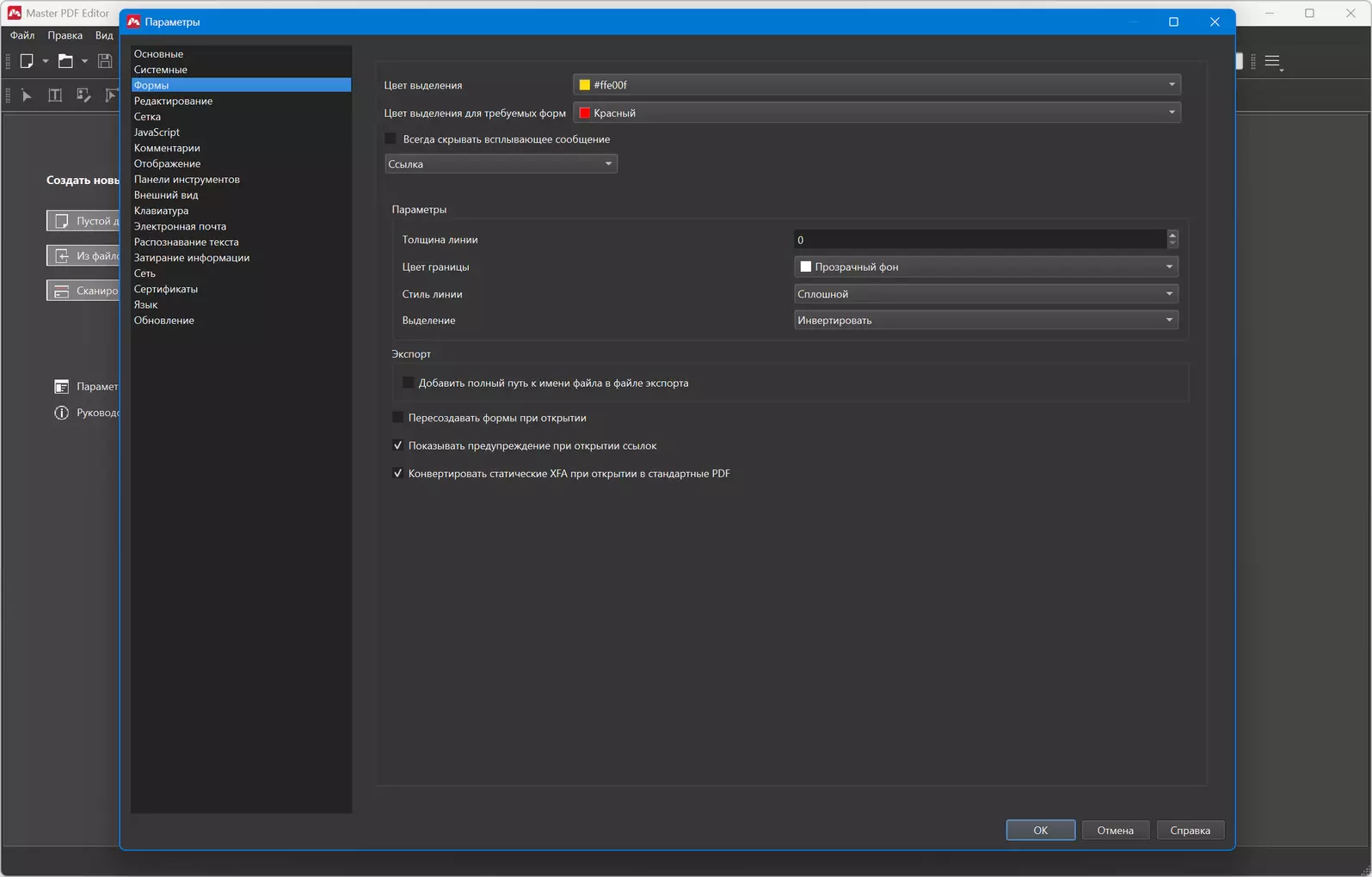Select 'Редактирование' settings category
Viewport: 1372px width, 877px height.
pos(241,101)
